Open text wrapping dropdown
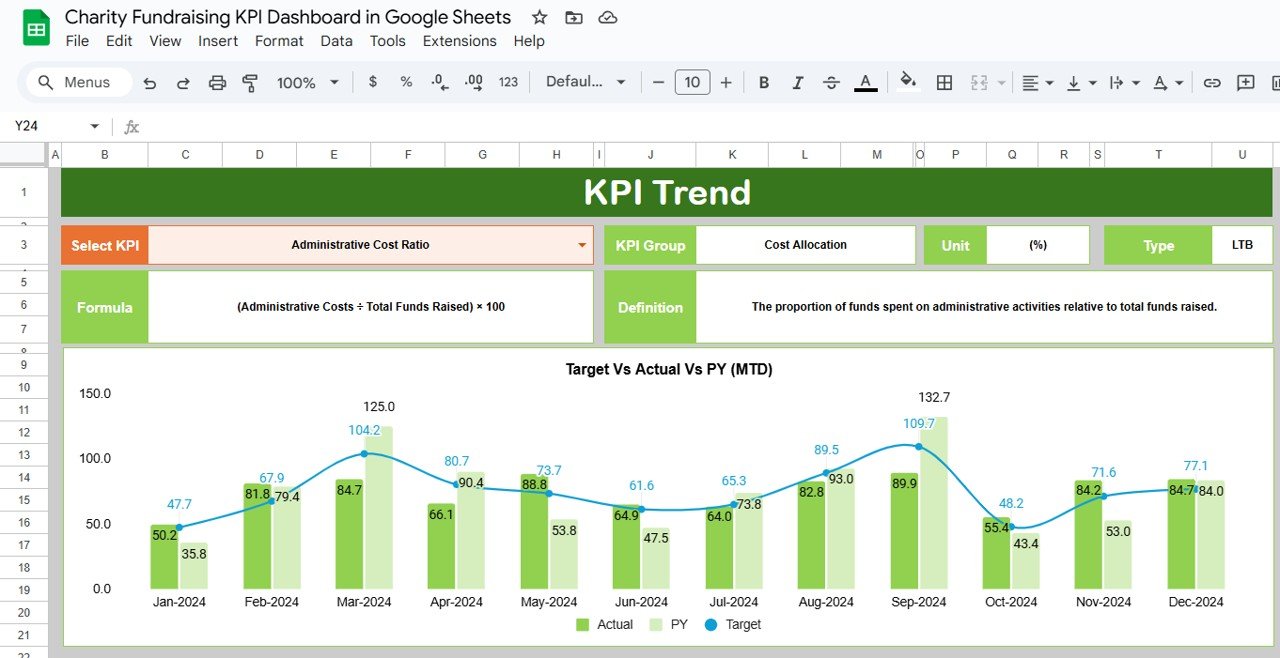This screenshot has height=658, width=1280. [x=1124, y=83]
